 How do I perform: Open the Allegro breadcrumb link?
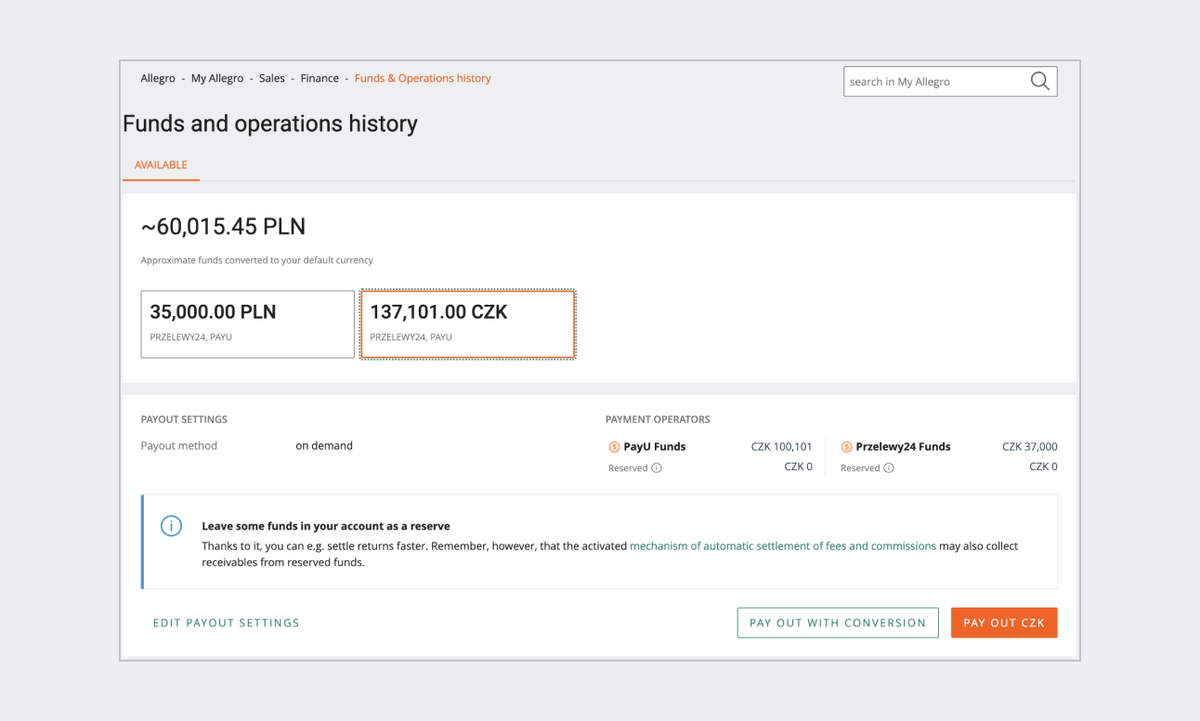tap(158, 78)
